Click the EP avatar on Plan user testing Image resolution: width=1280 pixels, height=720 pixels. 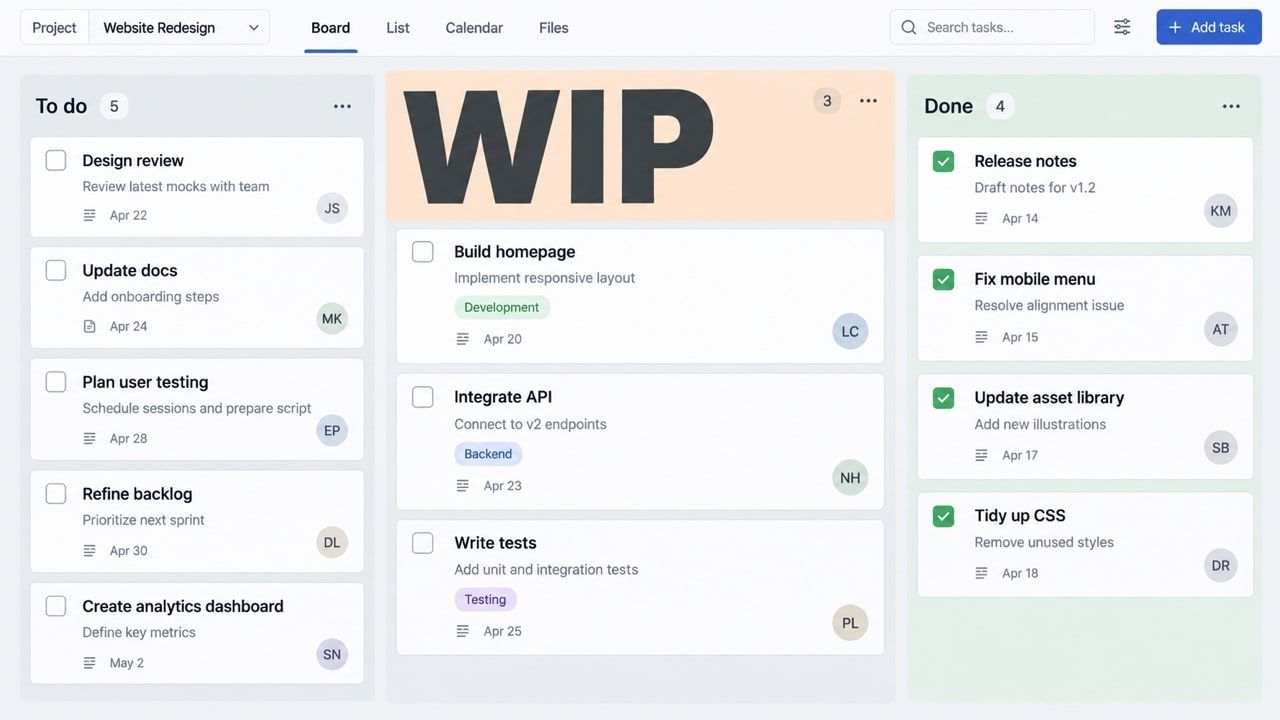(332, 431)
